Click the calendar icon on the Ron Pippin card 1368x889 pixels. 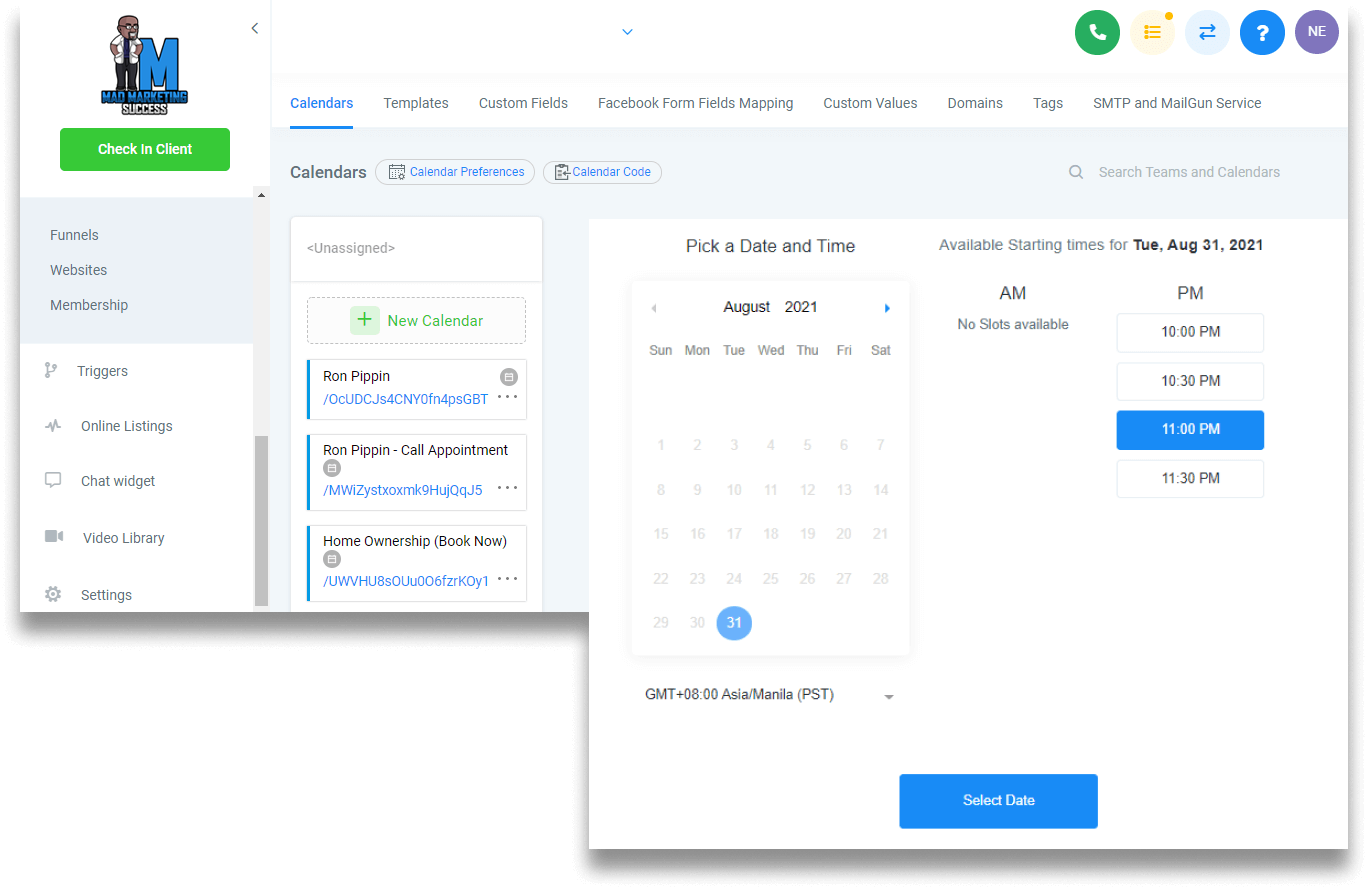508,377
